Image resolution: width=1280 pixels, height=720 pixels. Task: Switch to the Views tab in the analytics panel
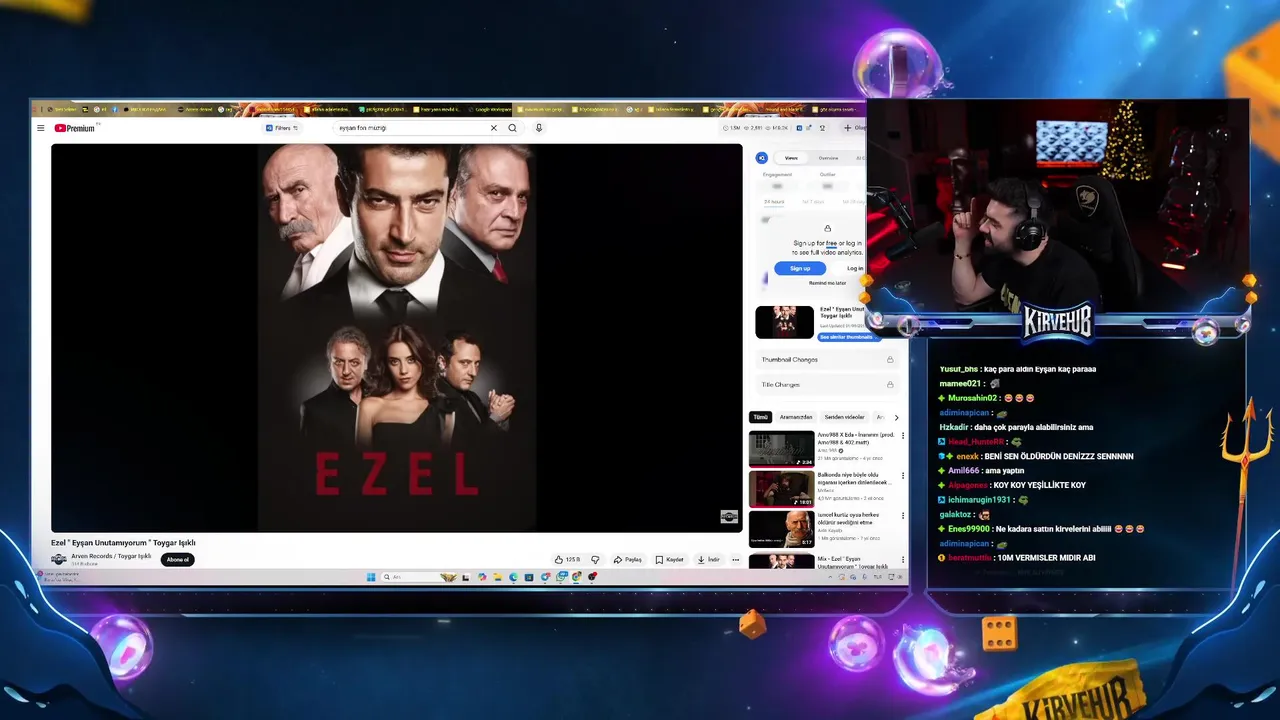click(791, 158)
